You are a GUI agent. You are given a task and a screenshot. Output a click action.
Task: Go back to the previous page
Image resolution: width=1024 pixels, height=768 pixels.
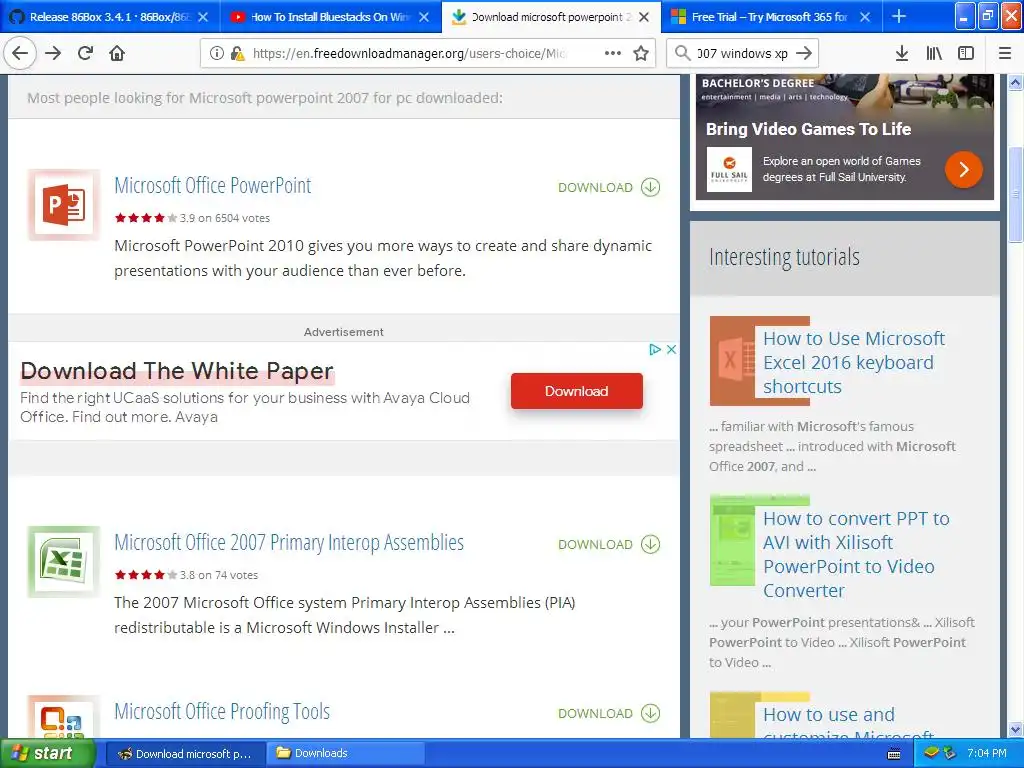click(20, 54)
